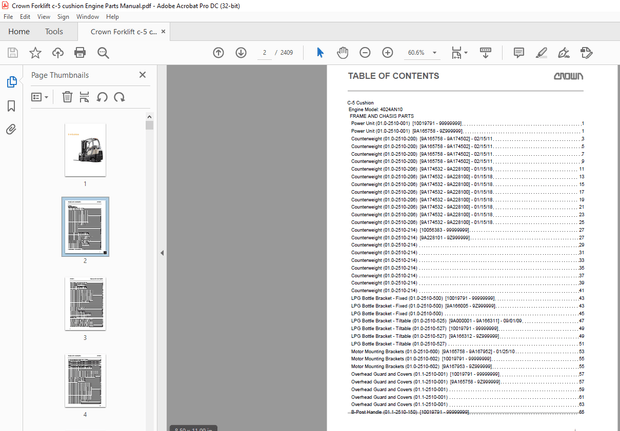Rotate page counterclockwise

coord(102,97)
